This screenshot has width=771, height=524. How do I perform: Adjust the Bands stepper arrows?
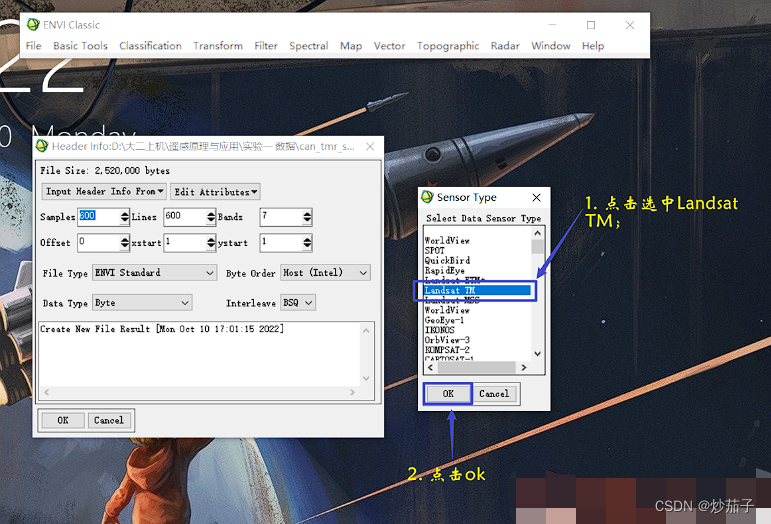click(x=307, y=216)
